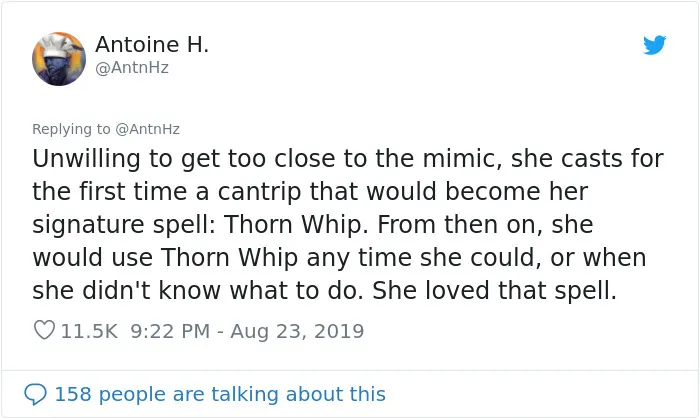Click the 11.5K like count

coord(89,331)
